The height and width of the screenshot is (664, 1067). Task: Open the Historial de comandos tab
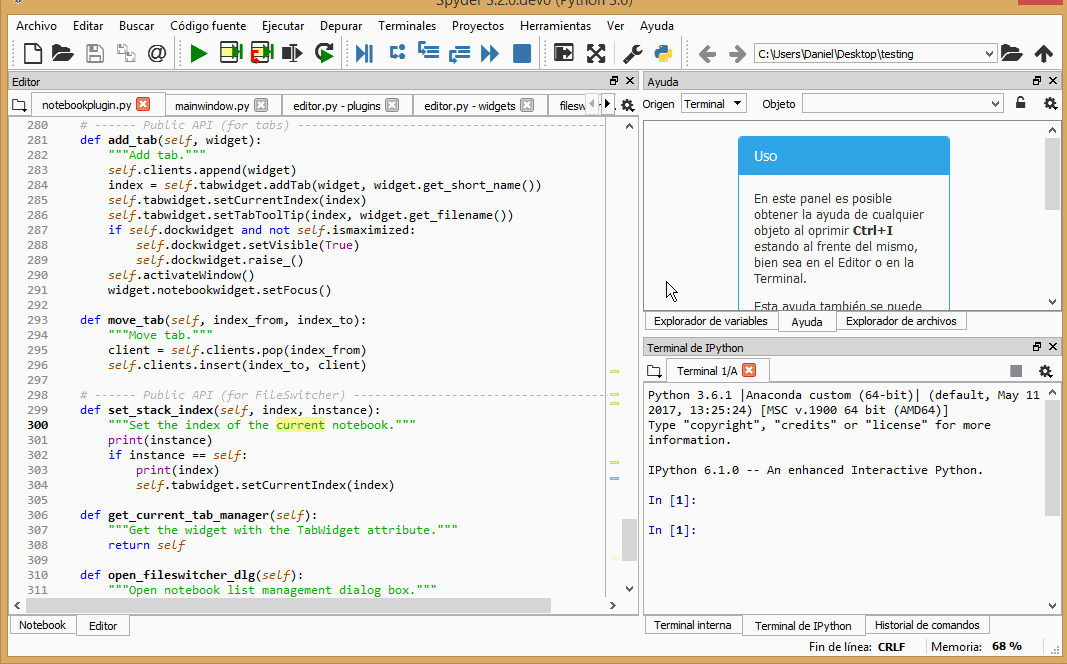927,625
